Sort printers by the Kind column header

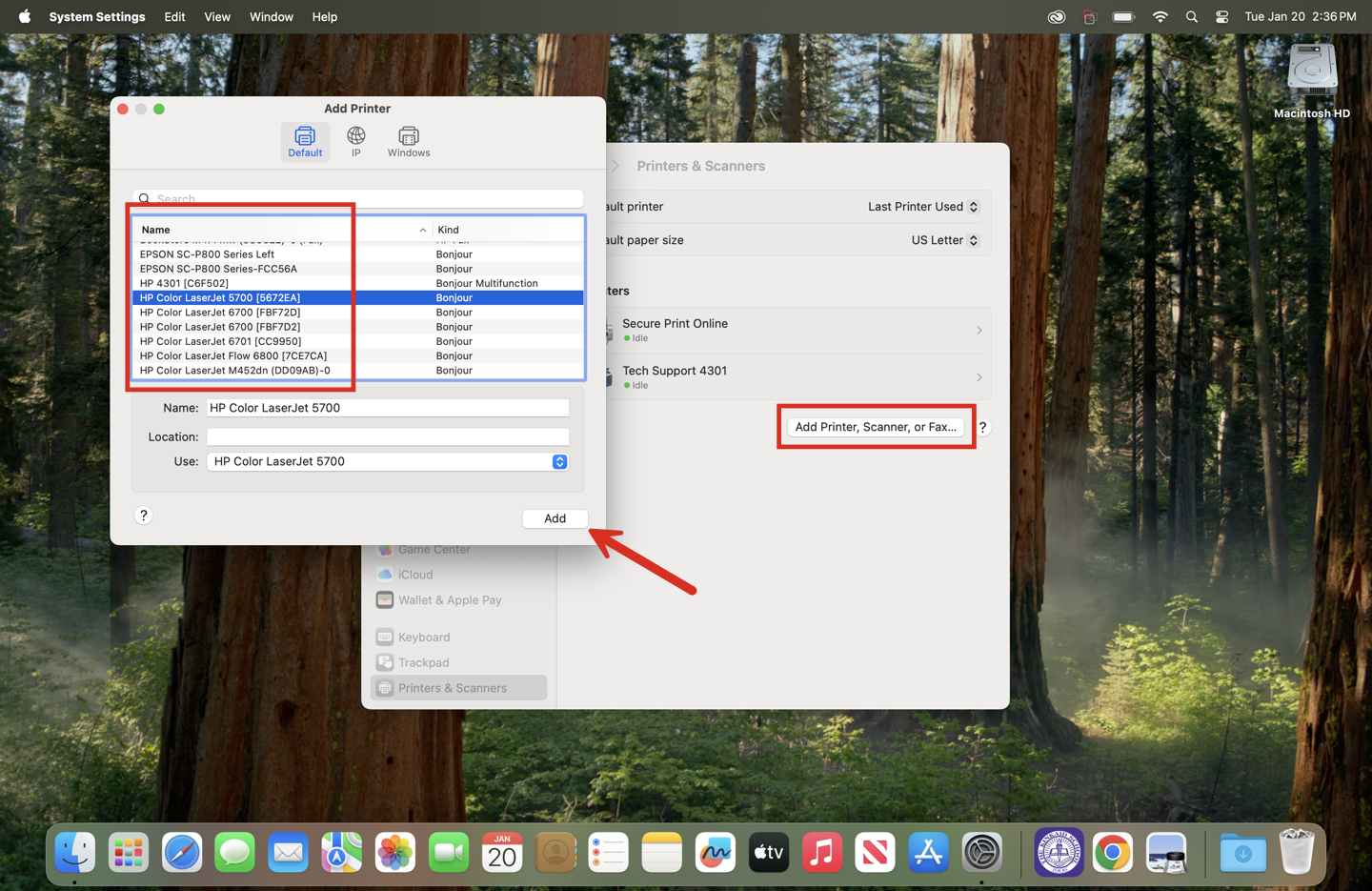point(508,230)
